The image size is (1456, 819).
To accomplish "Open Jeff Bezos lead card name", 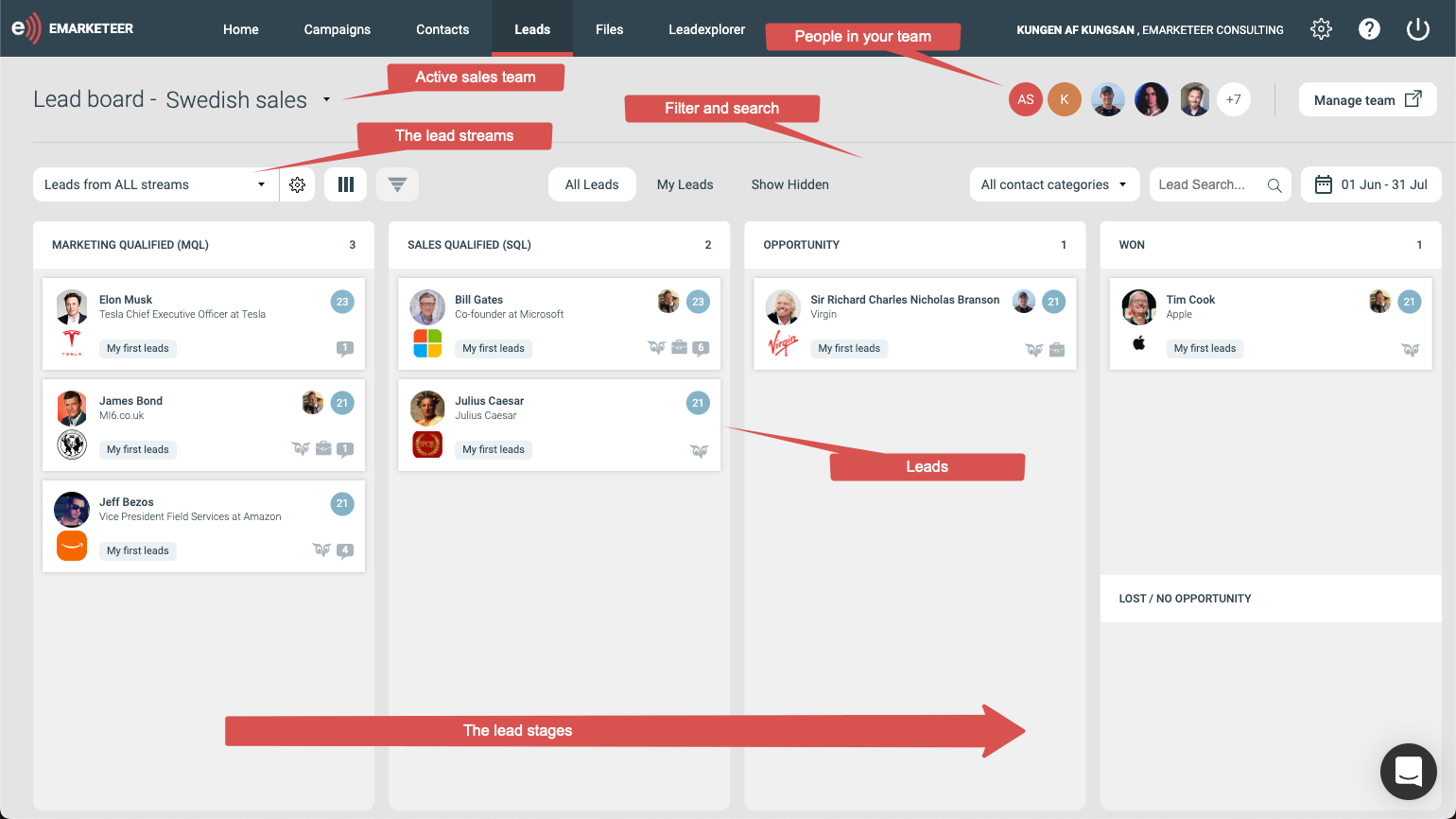I will pos(127,502).
